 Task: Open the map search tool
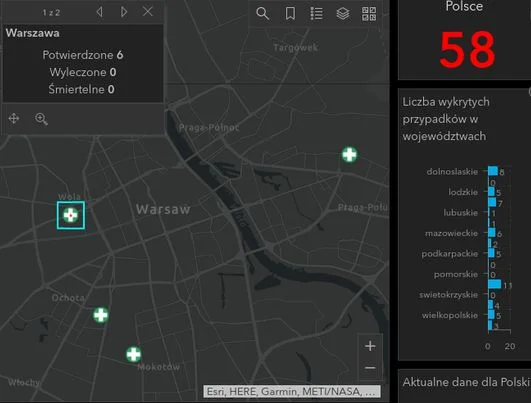pyautogui.click(x=262, y=14)
